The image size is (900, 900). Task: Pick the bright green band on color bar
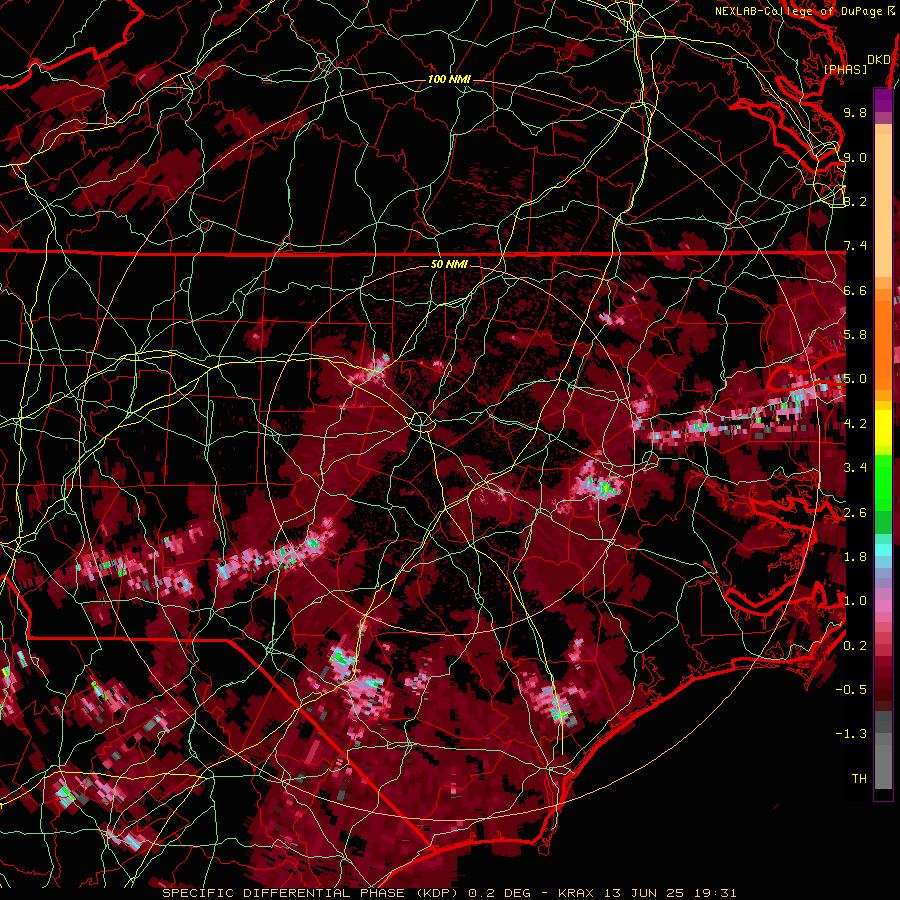tap(883, 482)
